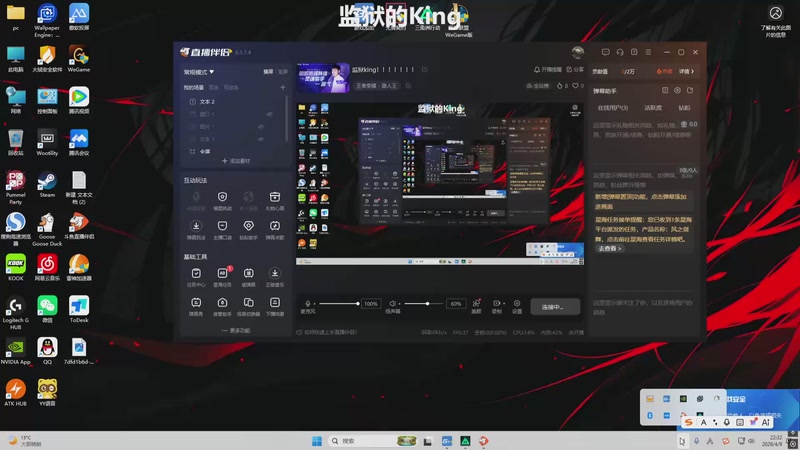Switch to the 横屏 orientation tab

(x=268, y=72)
